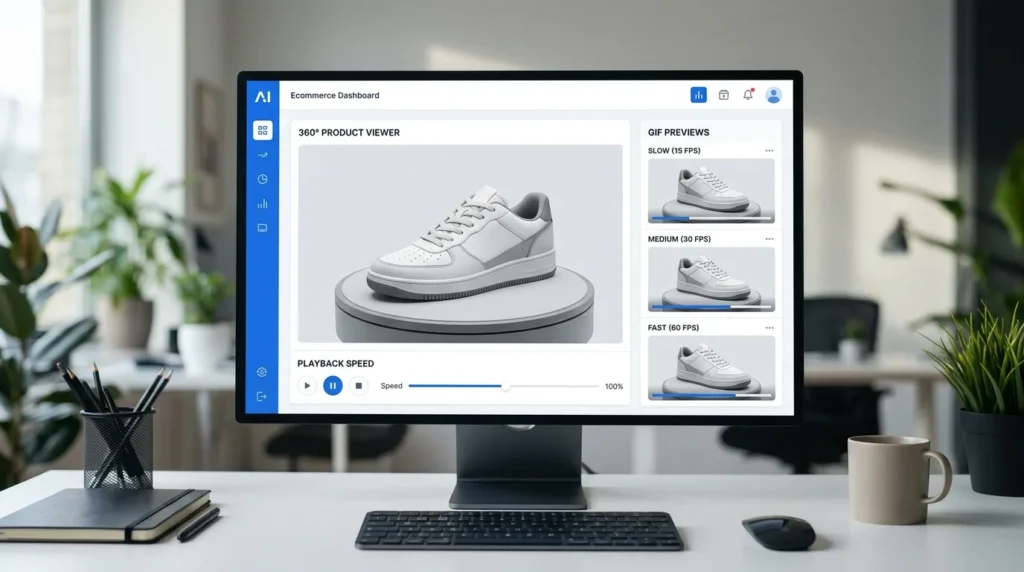
Task: Click the FAST (60 FPS) label
Action: [x=673, y=328]
